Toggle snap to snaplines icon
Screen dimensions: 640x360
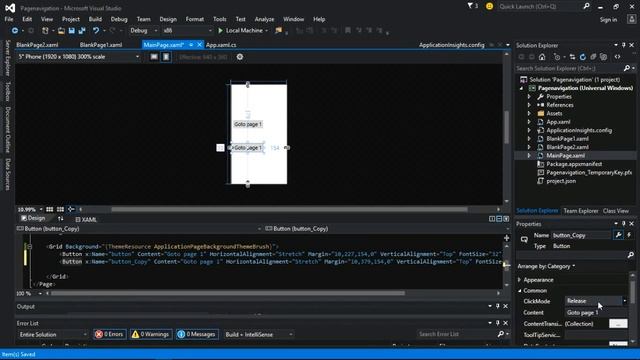pyautogui.click(x=71, y=209)
